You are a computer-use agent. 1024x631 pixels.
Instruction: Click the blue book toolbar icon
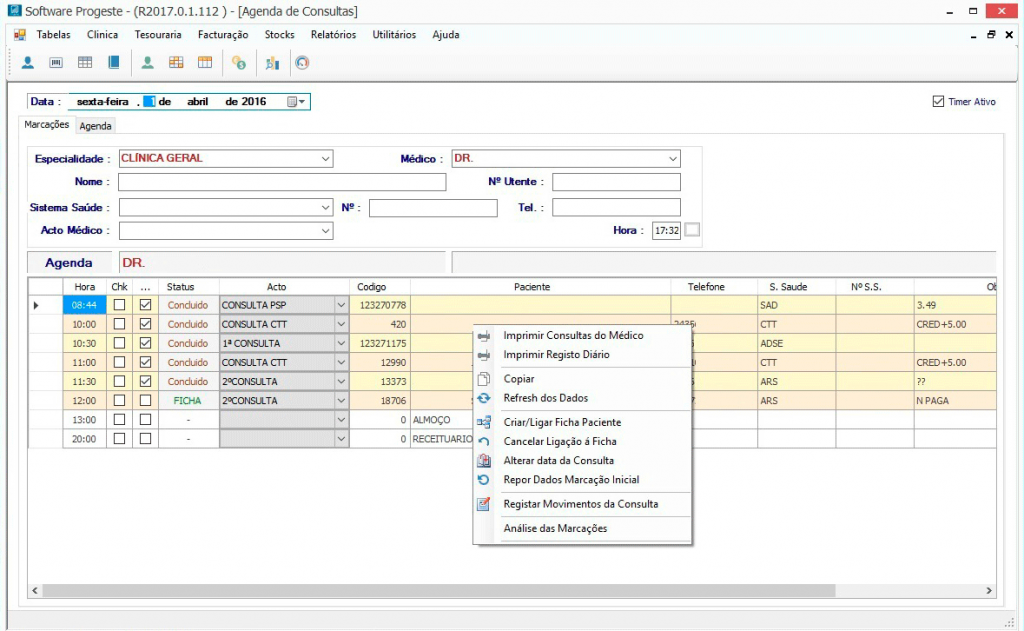click(x=114, y=63)
